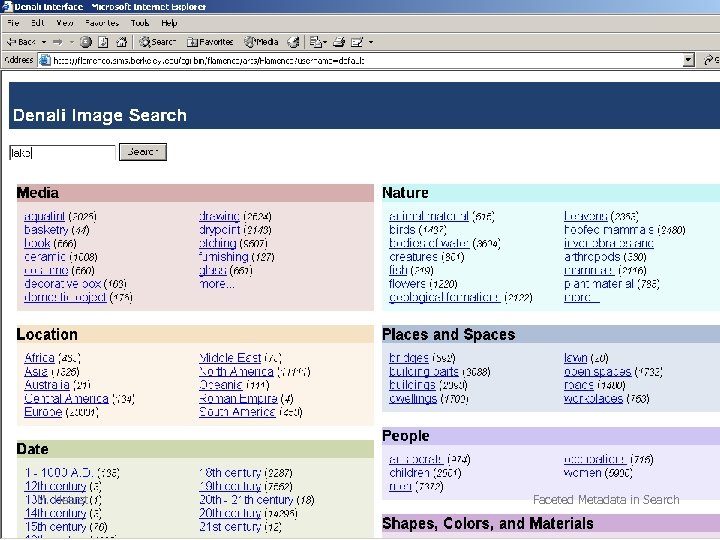Image resolution: width=720 pixels, height=540 pixels.
Task: Click the Back navigation arrow
Action: pyautogui.click(x=21, y=42)
